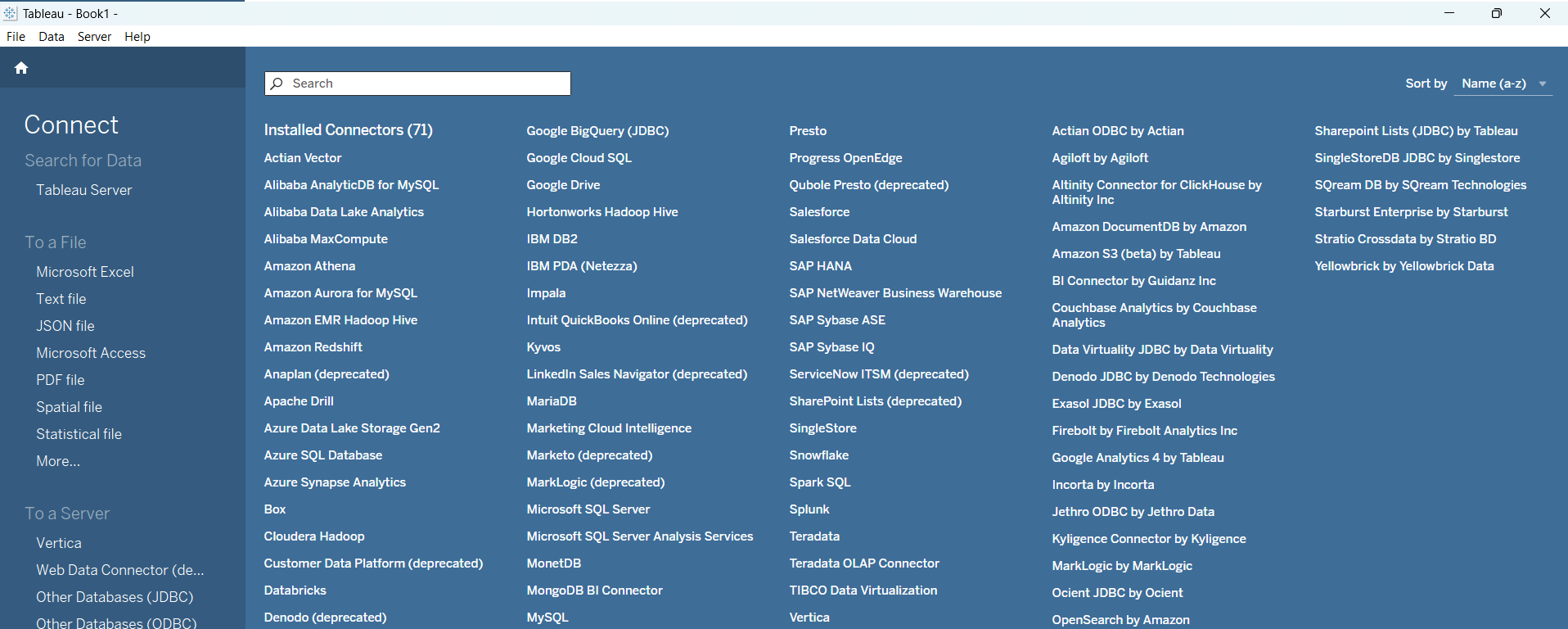Select the Presto connector

(x=809, y=131)
